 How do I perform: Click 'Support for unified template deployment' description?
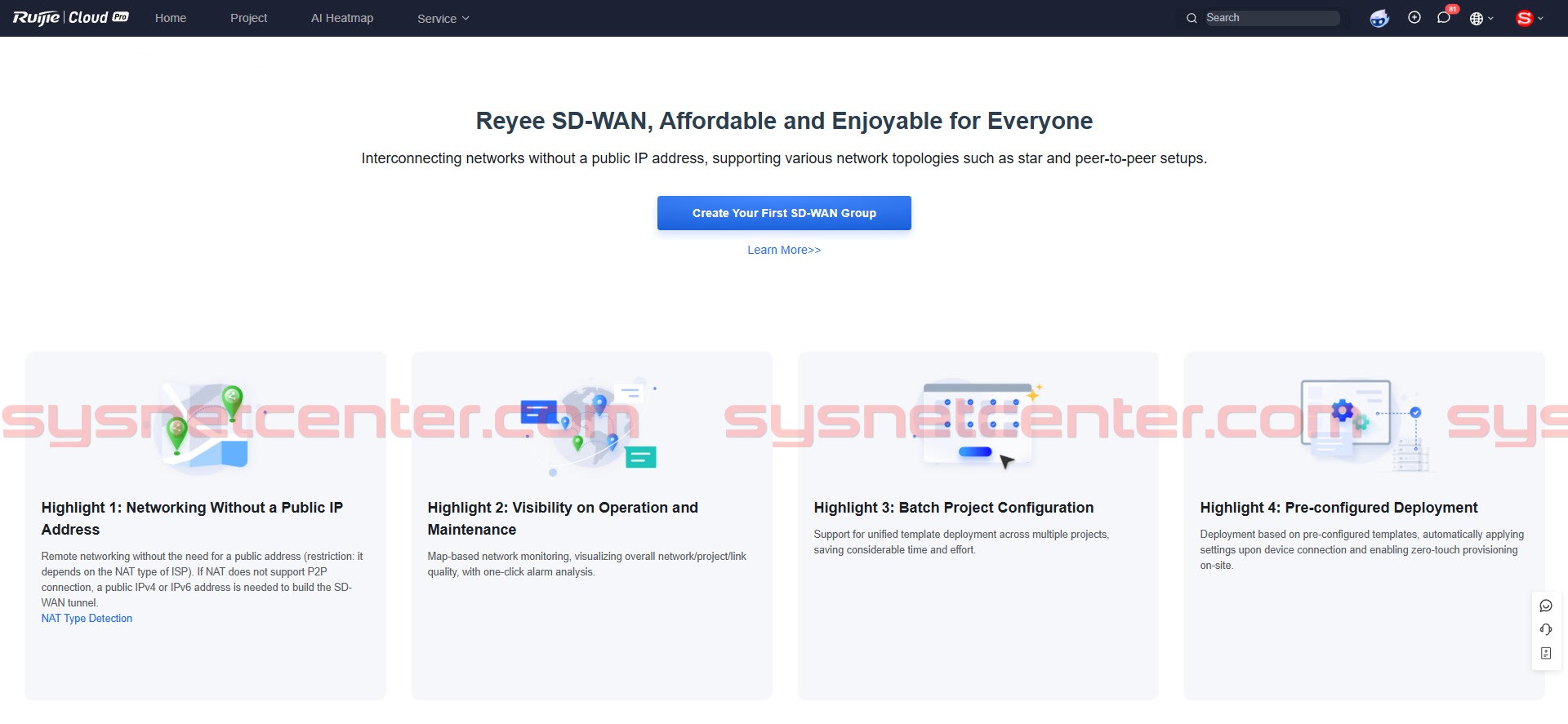[x=961, y=542]
